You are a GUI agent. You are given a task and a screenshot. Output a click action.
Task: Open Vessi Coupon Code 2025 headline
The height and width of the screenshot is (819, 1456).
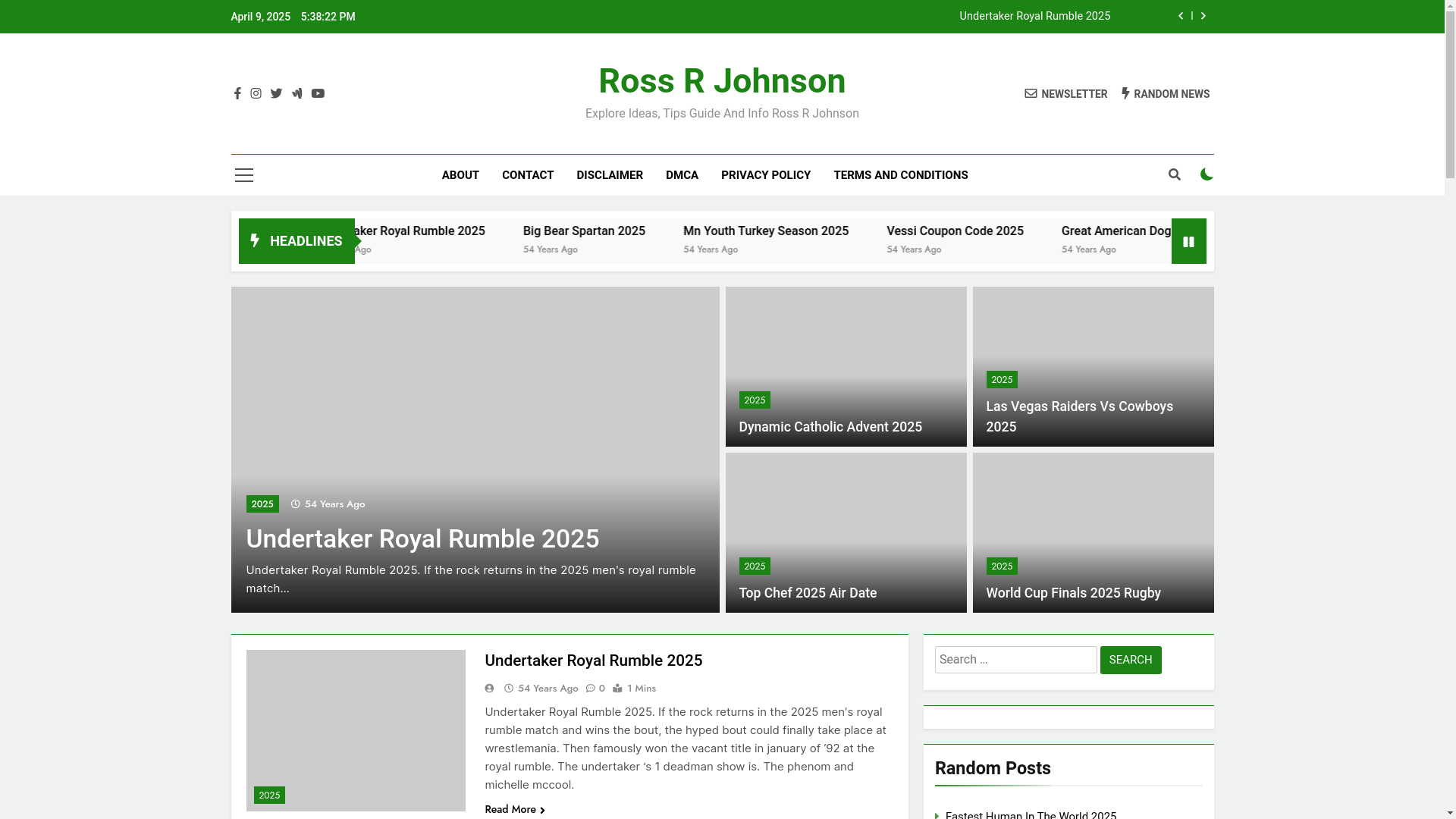pyautogui.click(x=955, y=231)
